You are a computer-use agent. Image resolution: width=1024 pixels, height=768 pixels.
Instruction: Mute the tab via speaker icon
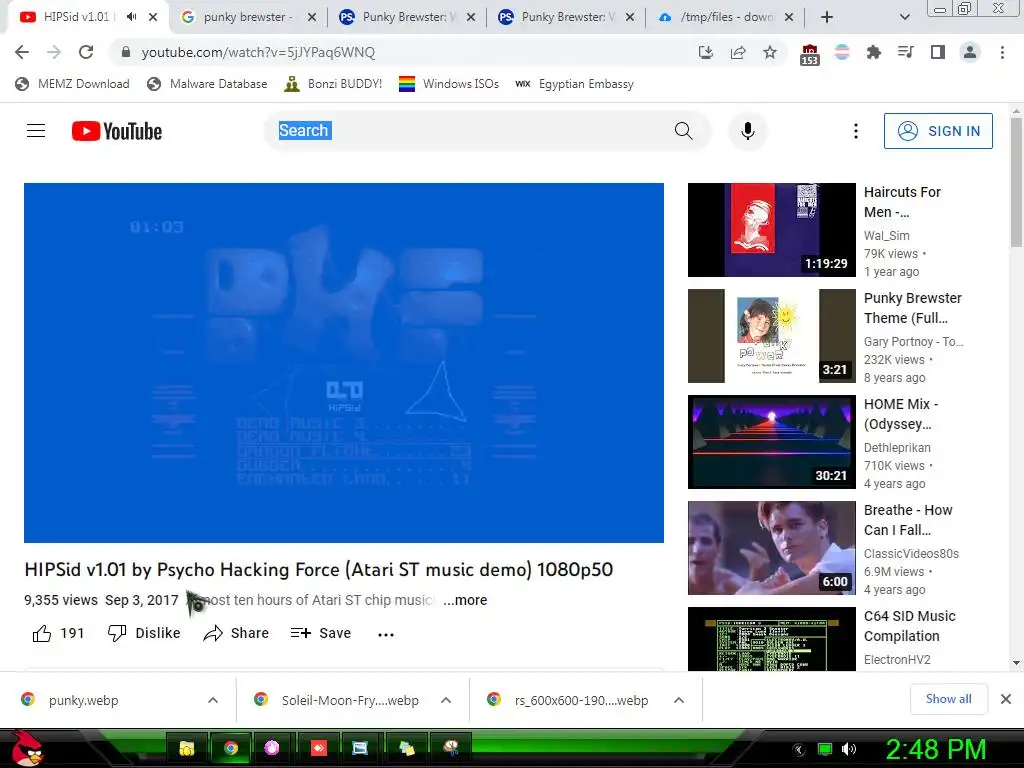(131, 17)
